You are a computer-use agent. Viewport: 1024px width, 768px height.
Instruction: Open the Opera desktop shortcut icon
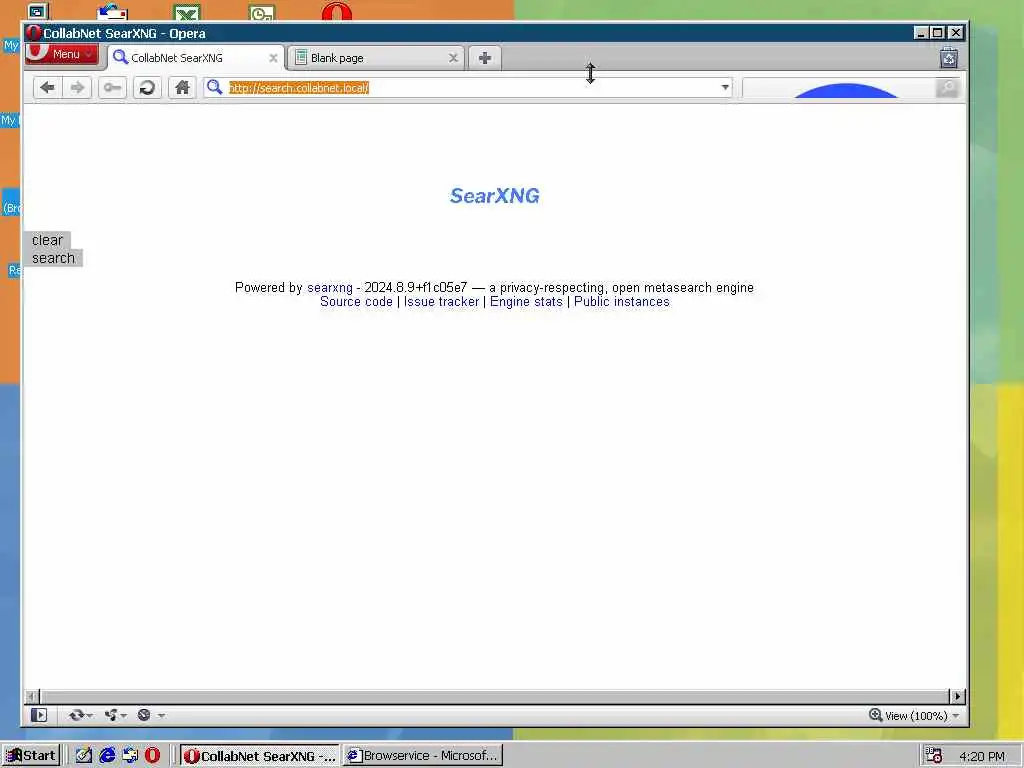coord(337,11)
